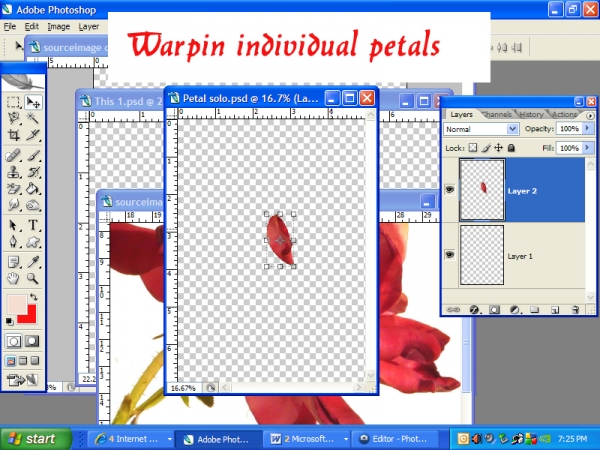Select the Zoom magnifier tool
The image size is (600, 450).
[x=33, y=279]
